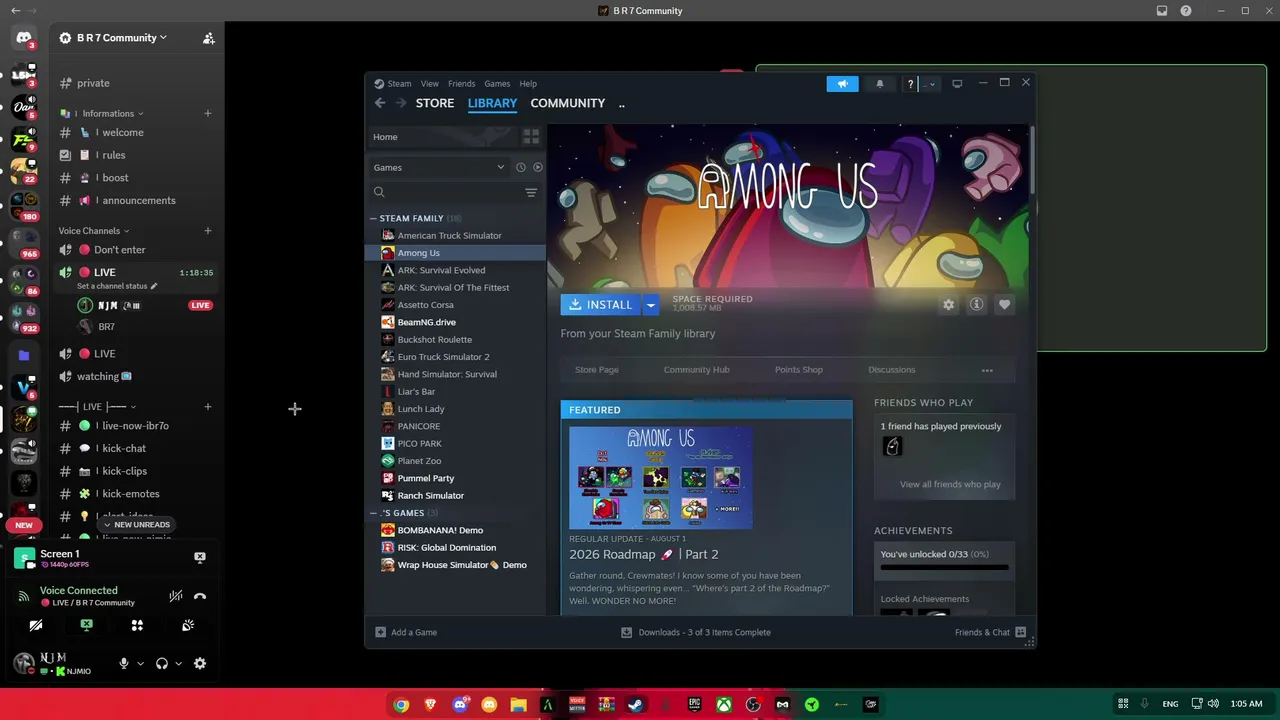The width and height of the screenshot is (1280, 720).
Task: Show Among Us game info
Action: click(x=977, y=305)
